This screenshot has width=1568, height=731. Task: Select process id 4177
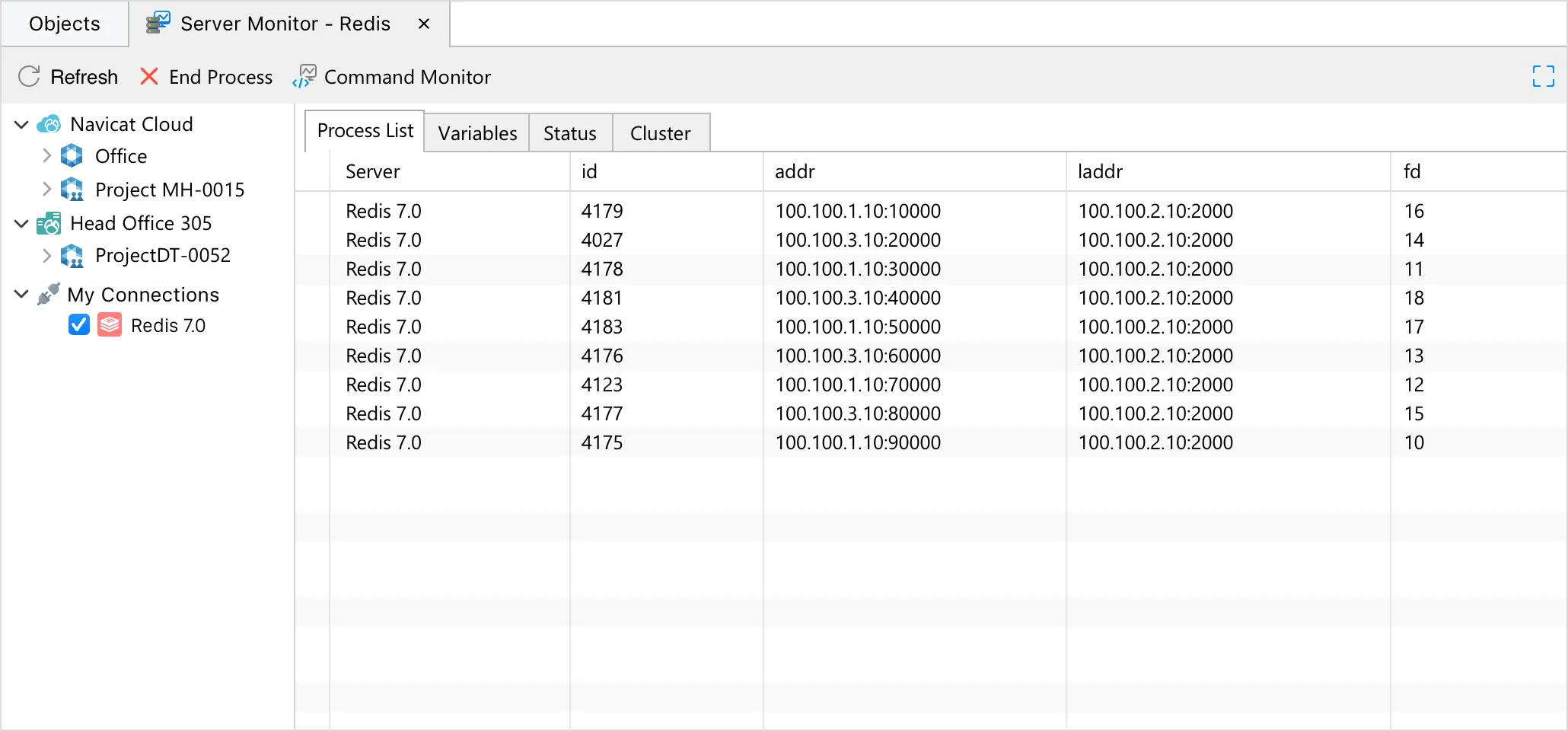(602, 413)
